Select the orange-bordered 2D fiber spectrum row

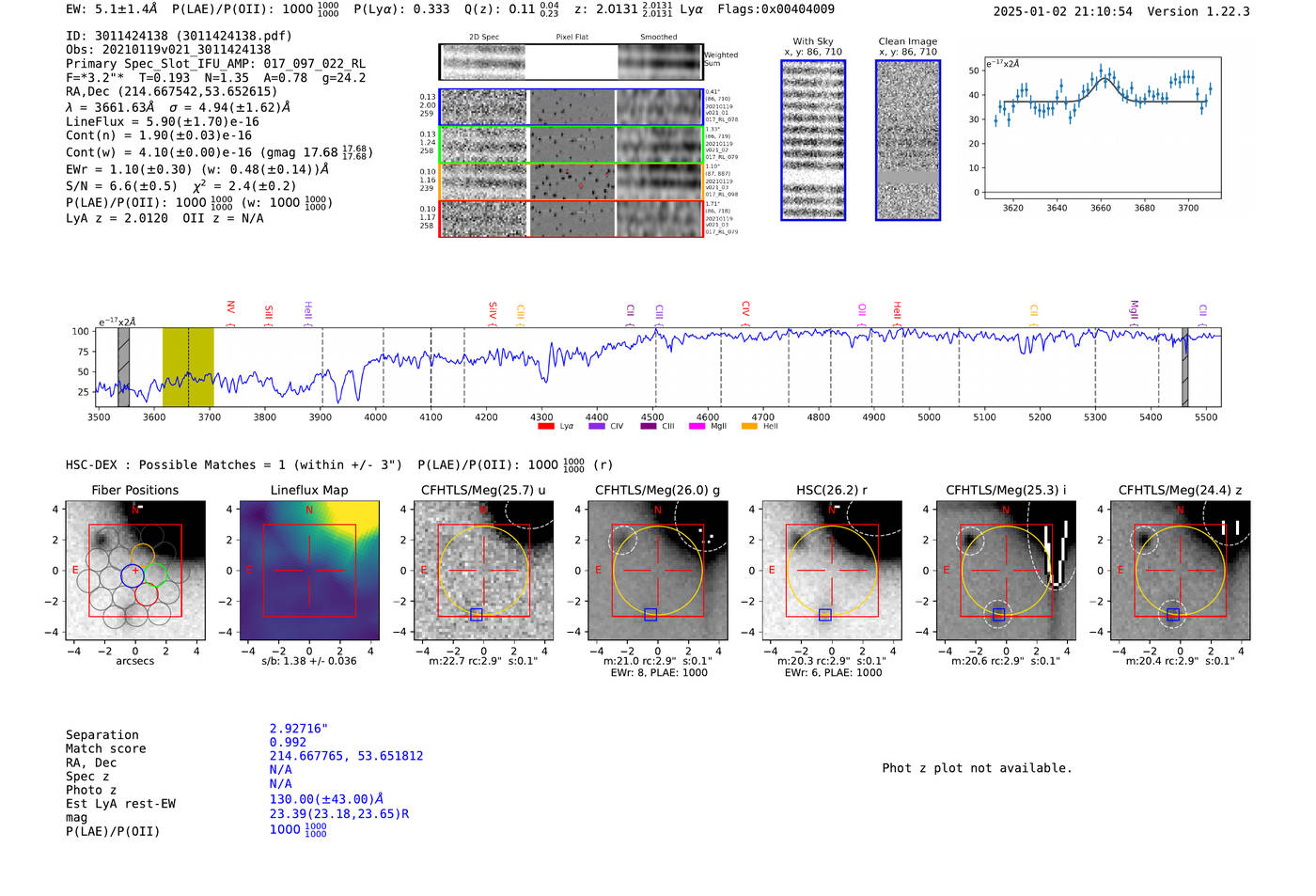[x=572, y=181]
